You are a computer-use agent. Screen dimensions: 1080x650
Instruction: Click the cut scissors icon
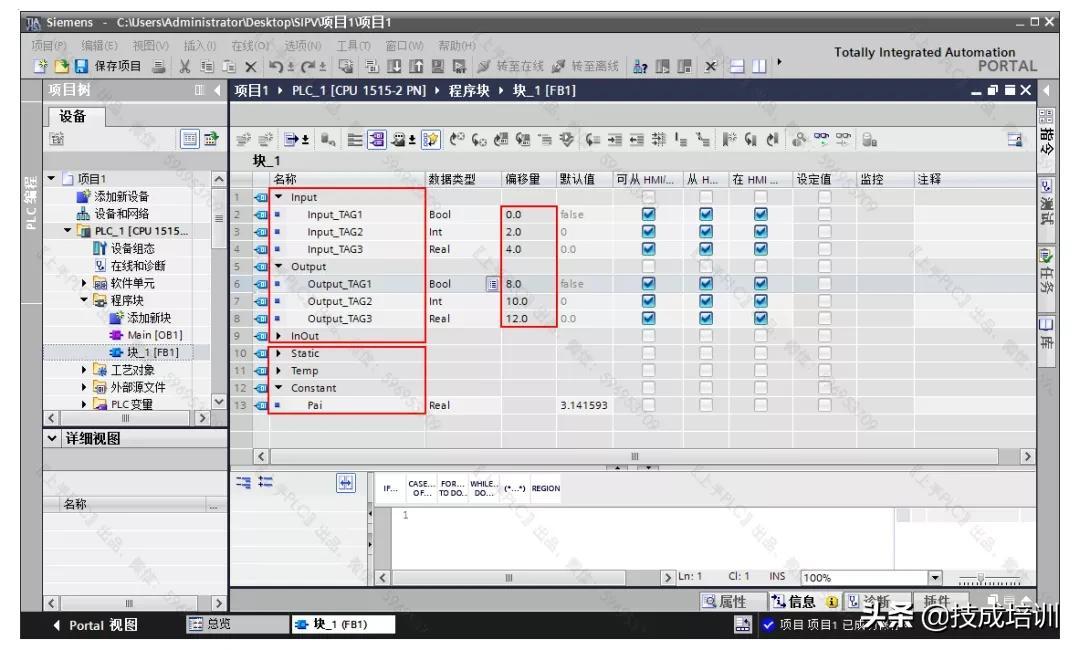coord(185,66)
